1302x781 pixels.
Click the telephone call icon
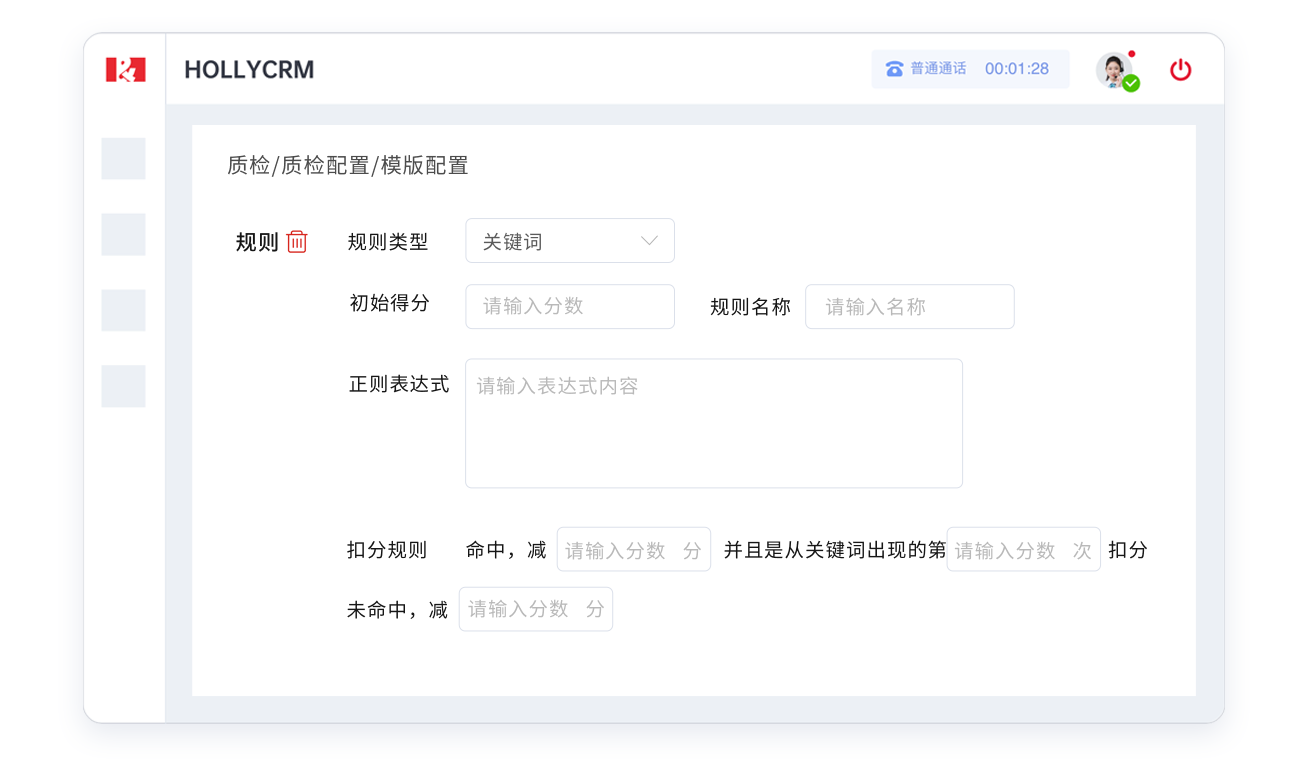pyautogui.click(x=894, y=69)
